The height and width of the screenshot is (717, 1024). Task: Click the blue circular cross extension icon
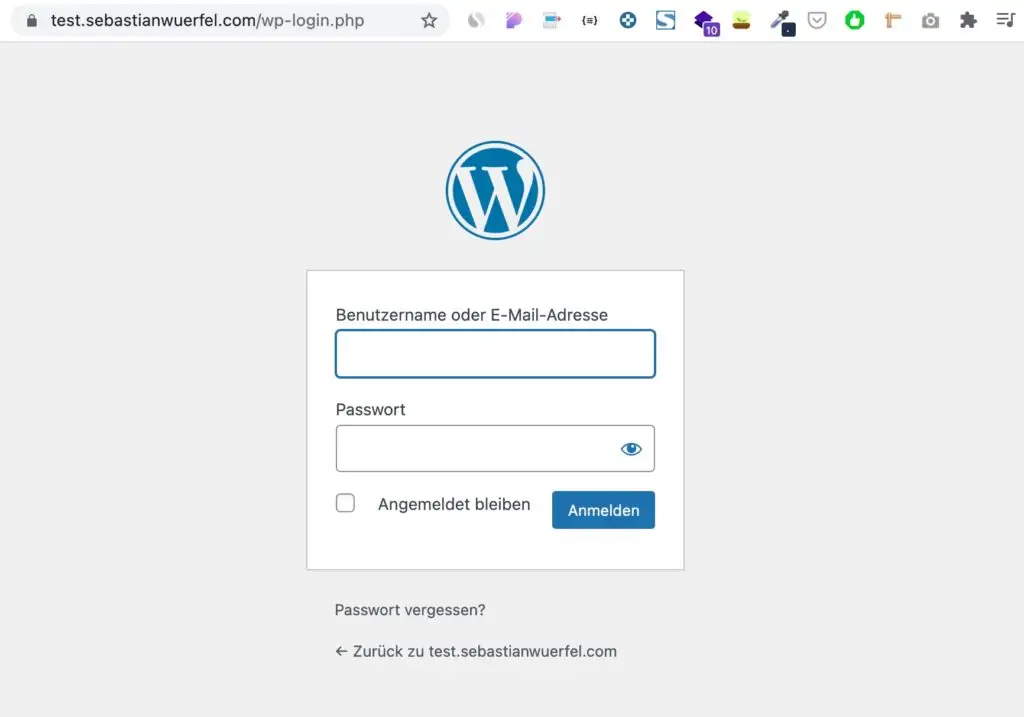pyautogui.click(x=628, y=21)
